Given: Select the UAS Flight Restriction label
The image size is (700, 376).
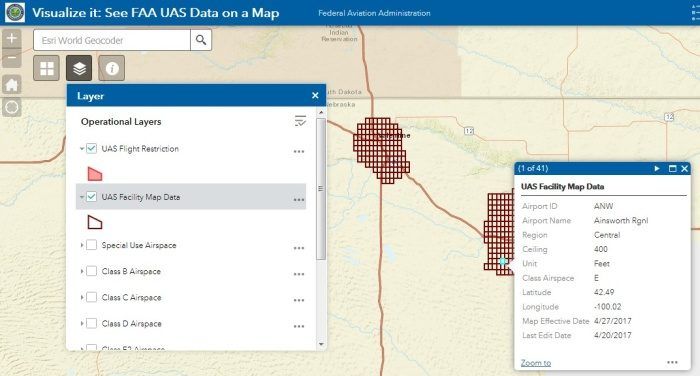Looking at the screenshot, I should (140, 149).
